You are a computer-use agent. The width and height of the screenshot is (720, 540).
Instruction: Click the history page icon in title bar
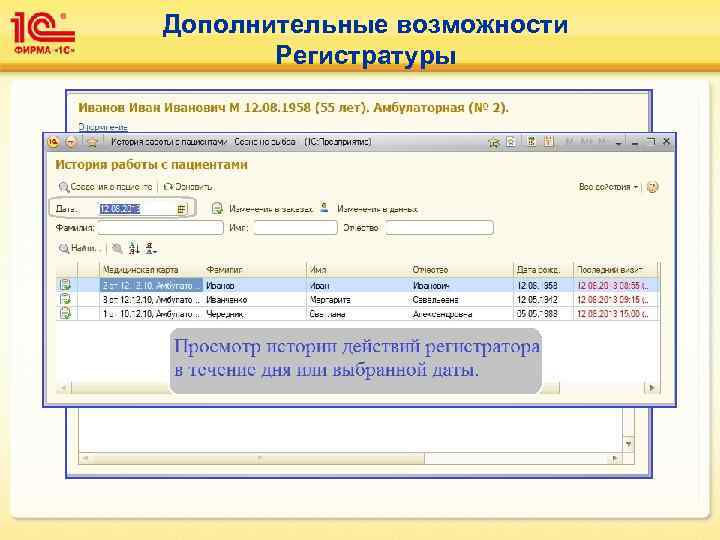coord(511,142)
